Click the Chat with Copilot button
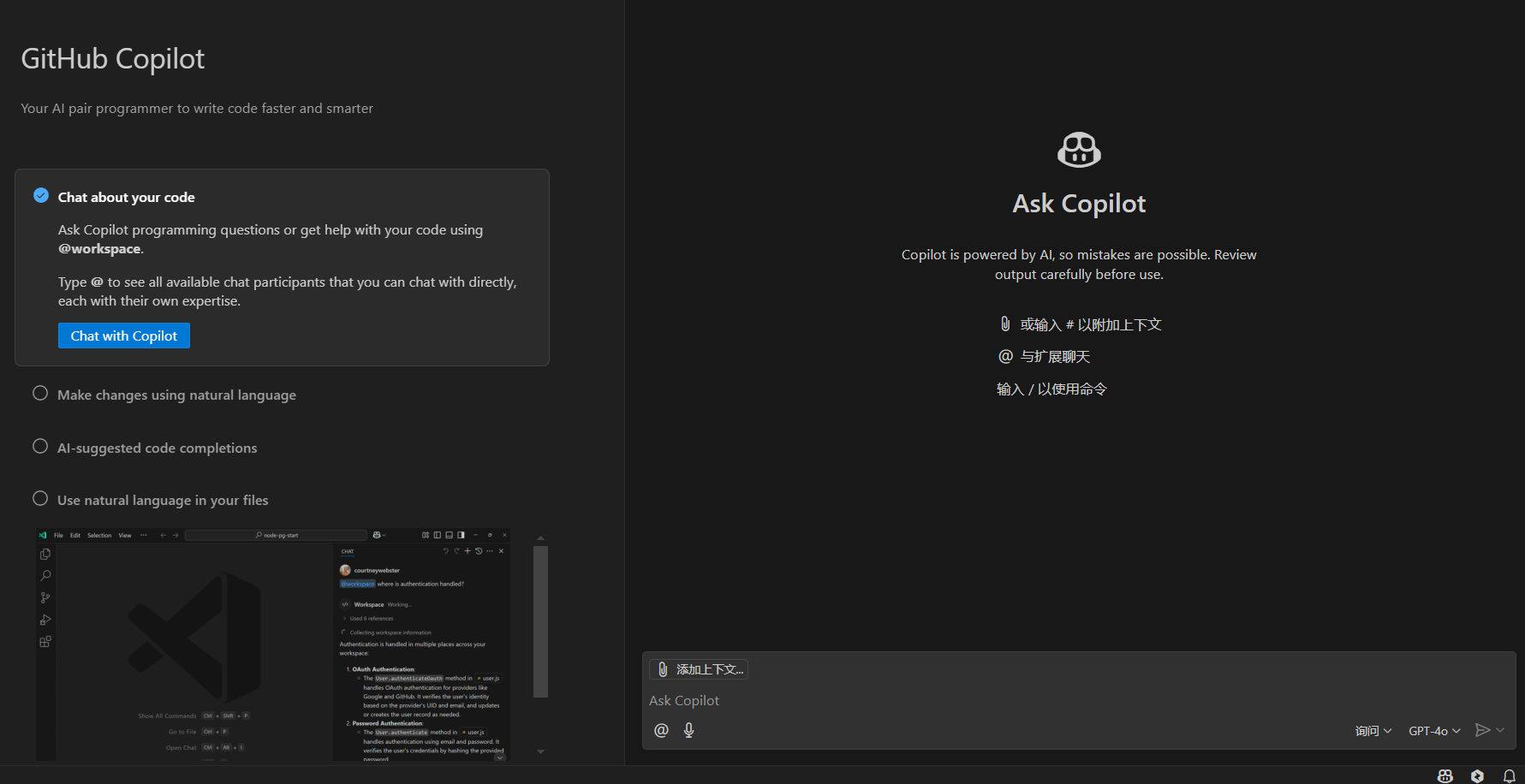Screen dimensions: 1525x784 [x=124, y=336]
